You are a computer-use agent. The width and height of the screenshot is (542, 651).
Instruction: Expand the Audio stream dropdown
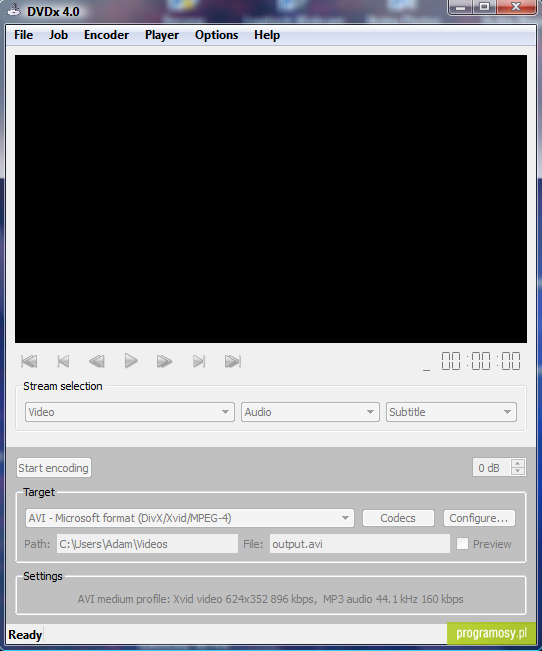[310, 412]
